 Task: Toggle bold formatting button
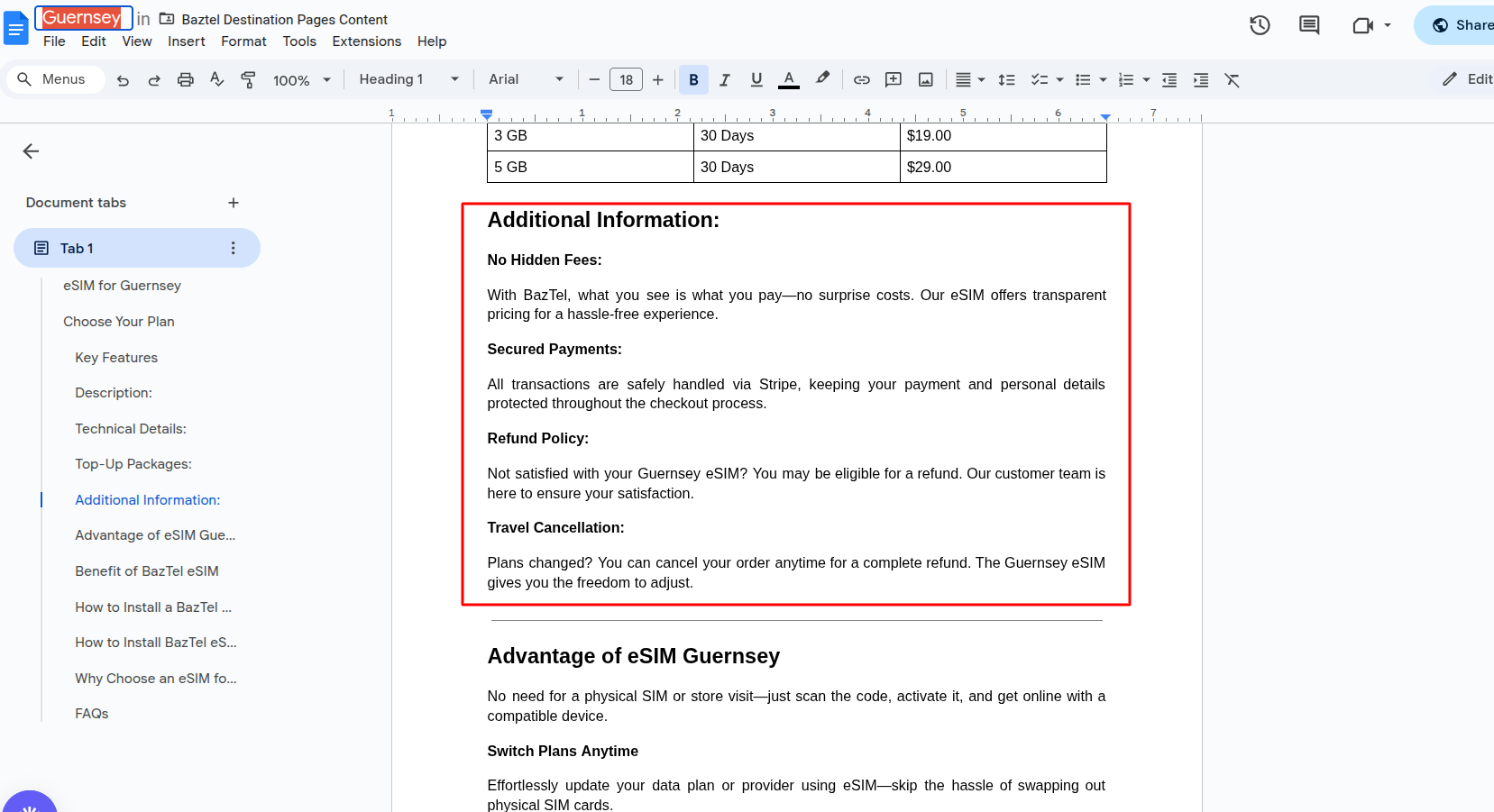click(x=693, y=80)
